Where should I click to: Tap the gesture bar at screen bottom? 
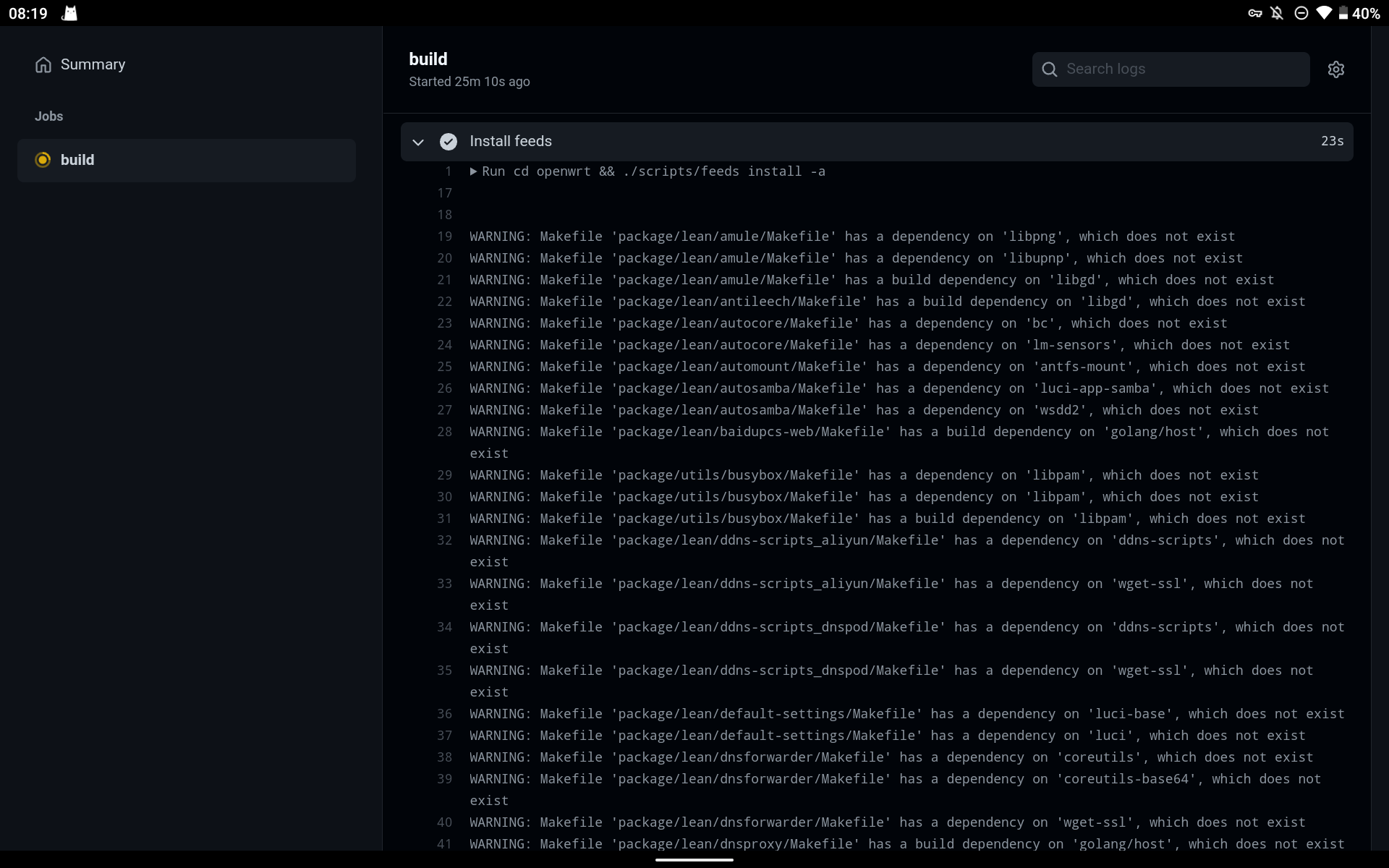tap(694, 860)
